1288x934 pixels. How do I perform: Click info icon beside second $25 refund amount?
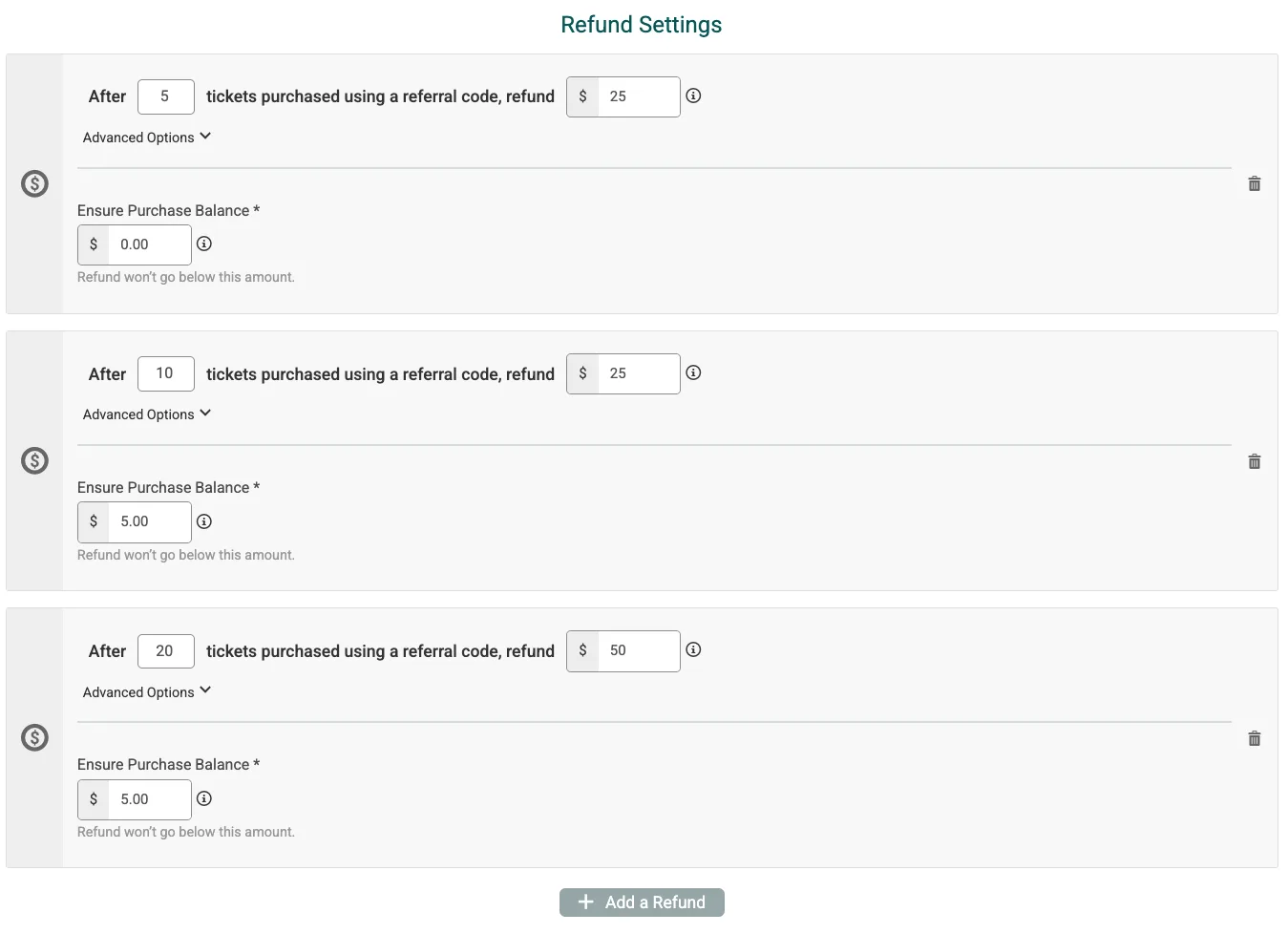(694, 372)
